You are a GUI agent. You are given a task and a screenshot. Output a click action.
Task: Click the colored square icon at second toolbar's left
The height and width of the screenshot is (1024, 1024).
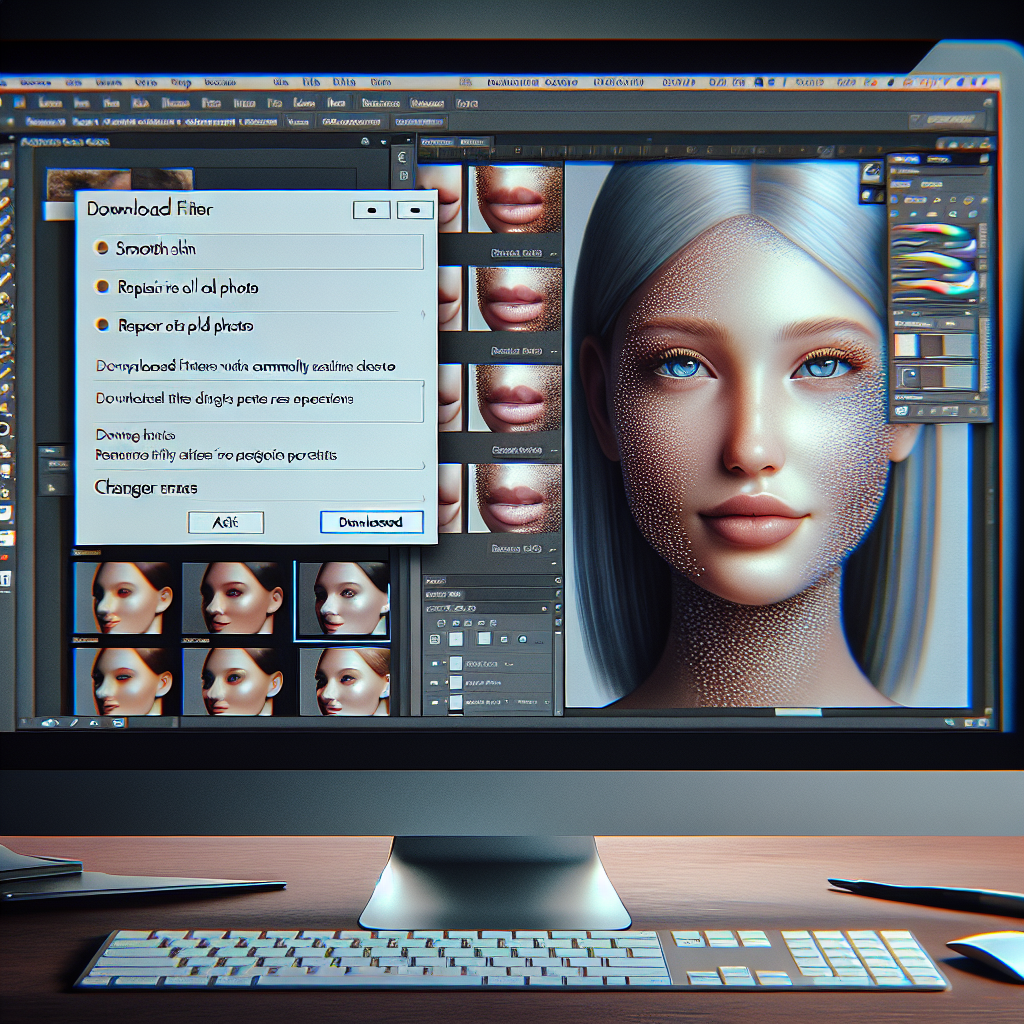(19, 102)
